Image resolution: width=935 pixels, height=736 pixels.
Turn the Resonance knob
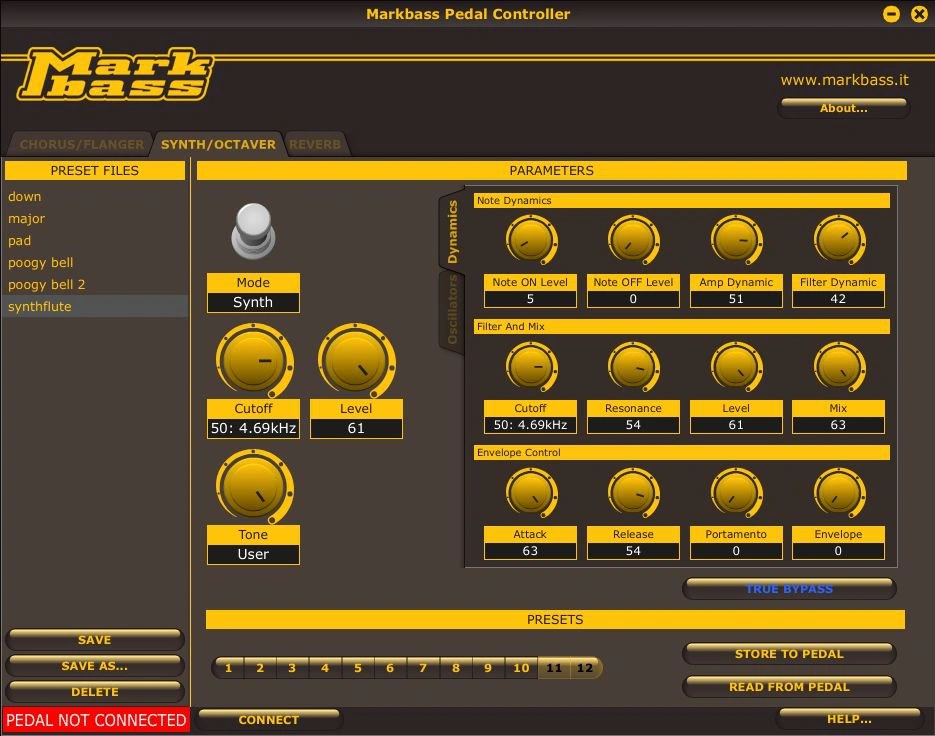tap(633, 365)
